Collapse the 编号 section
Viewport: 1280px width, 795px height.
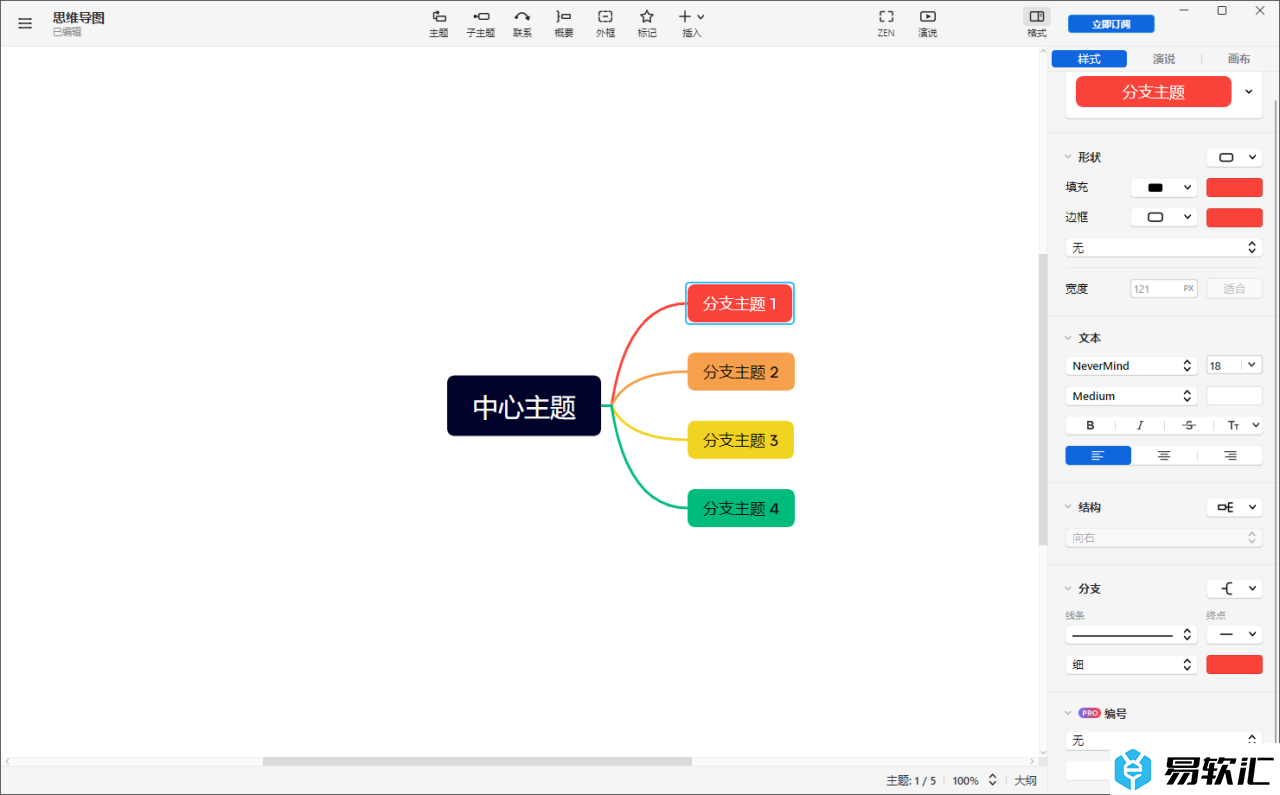(x=1067, y=714)
